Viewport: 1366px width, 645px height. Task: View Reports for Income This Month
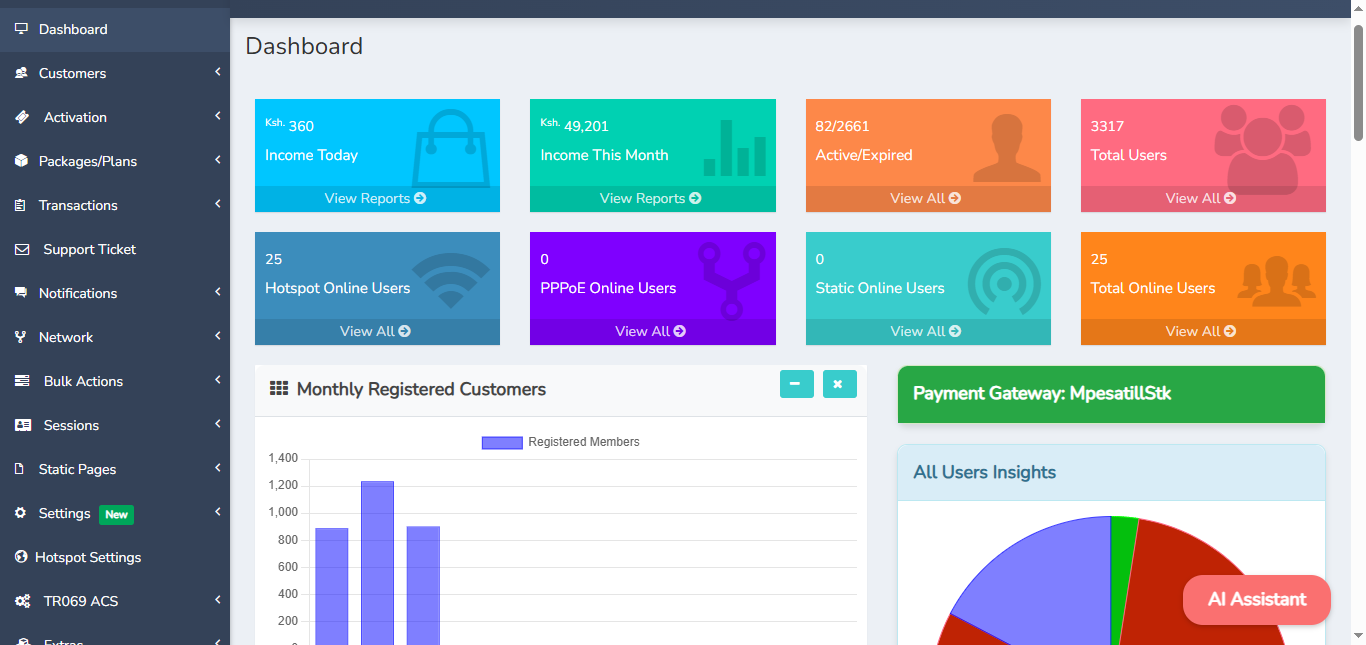(x=651, y=198)
